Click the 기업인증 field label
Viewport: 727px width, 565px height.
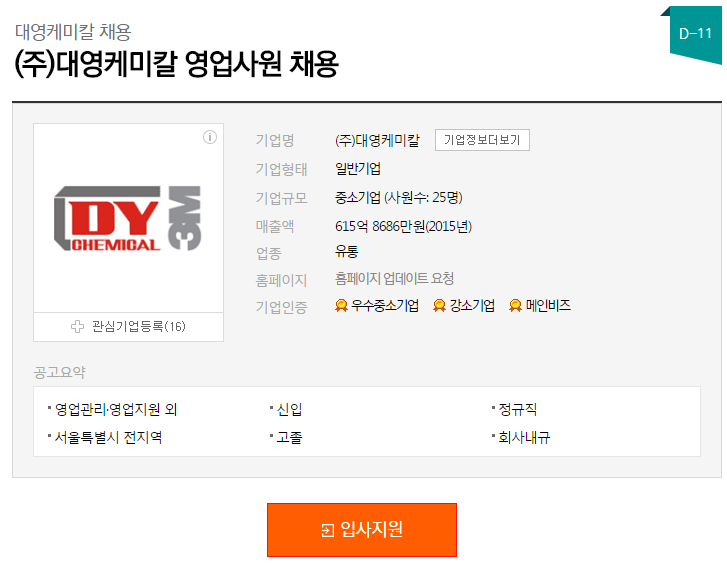281,307
